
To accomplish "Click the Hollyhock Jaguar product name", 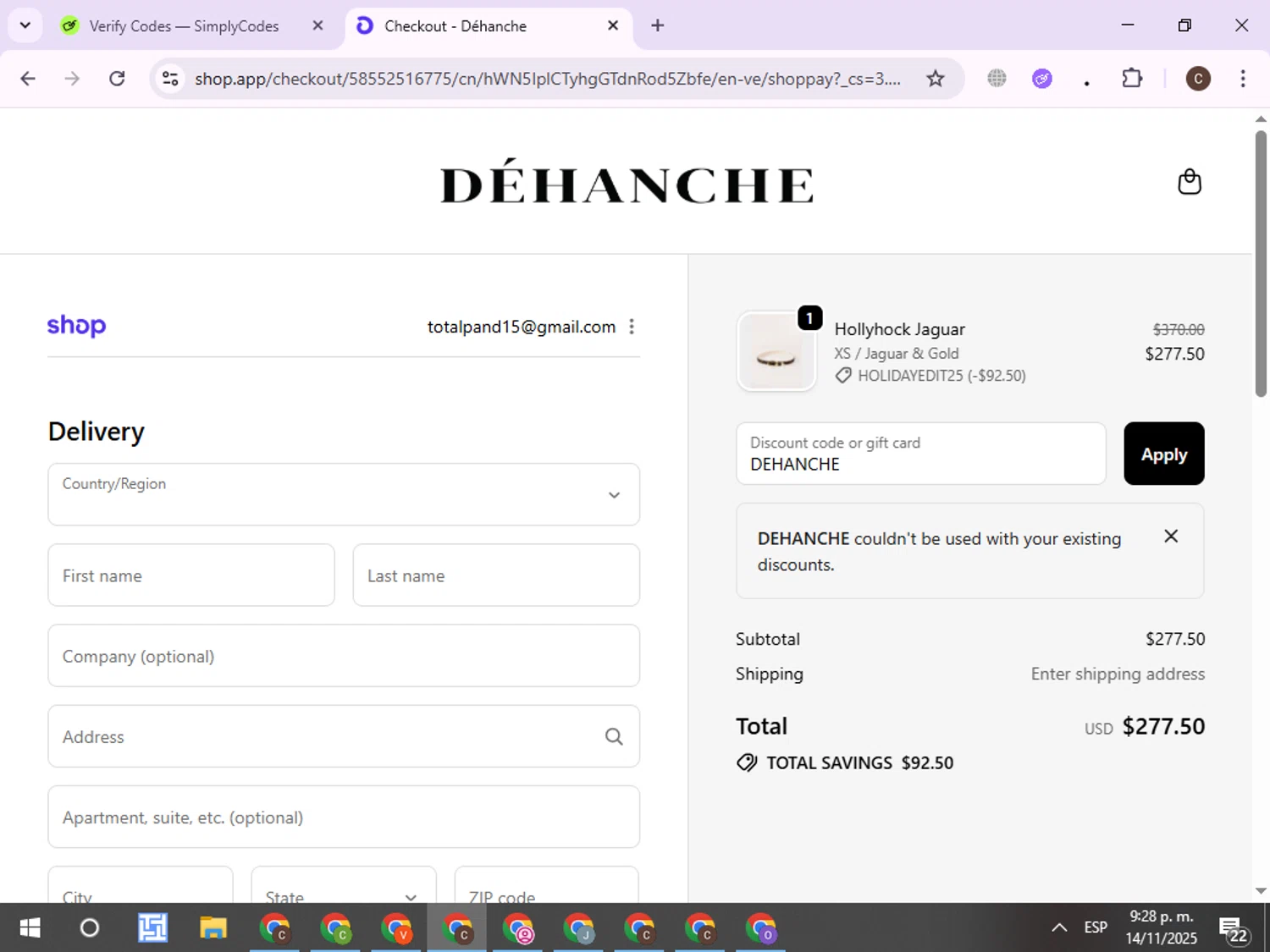I will coord(899,329).
